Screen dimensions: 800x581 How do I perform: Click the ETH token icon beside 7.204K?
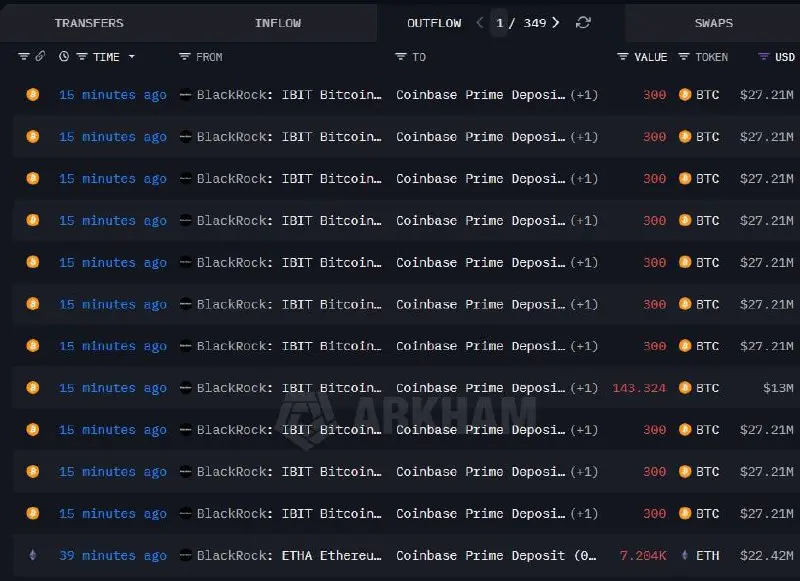[x=685, y=555]
